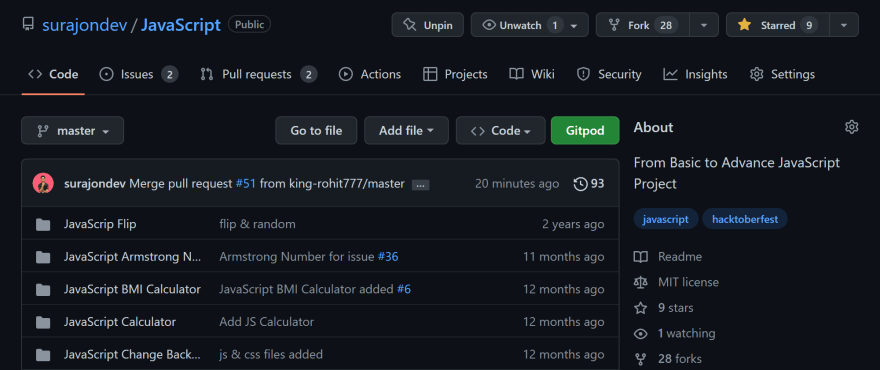Click the Go to file button

tap(316, 130)
